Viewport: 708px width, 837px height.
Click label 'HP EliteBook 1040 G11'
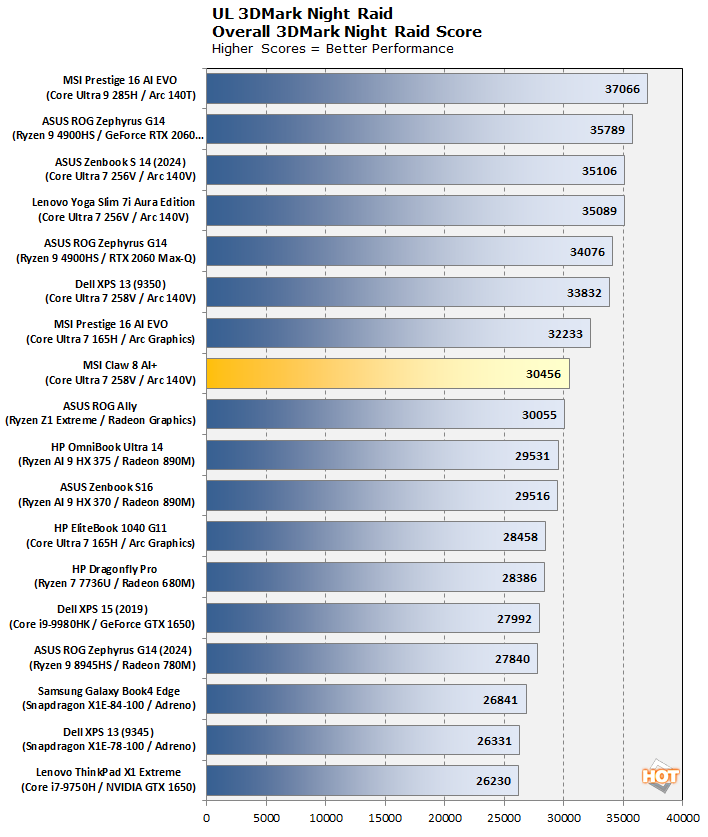tap(111, 528)
